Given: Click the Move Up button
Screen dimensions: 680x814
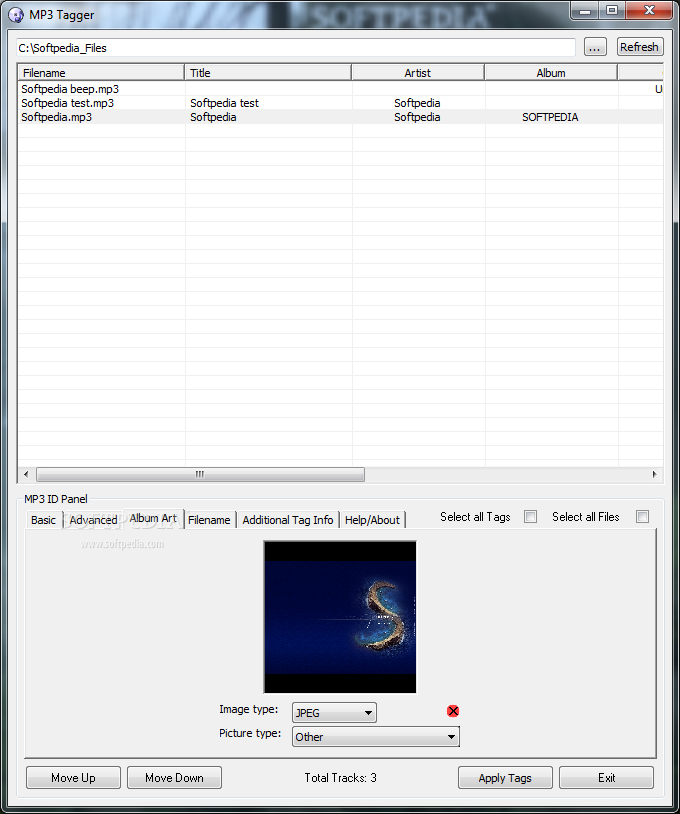Looking at the screenshot, I should point(73,778).
